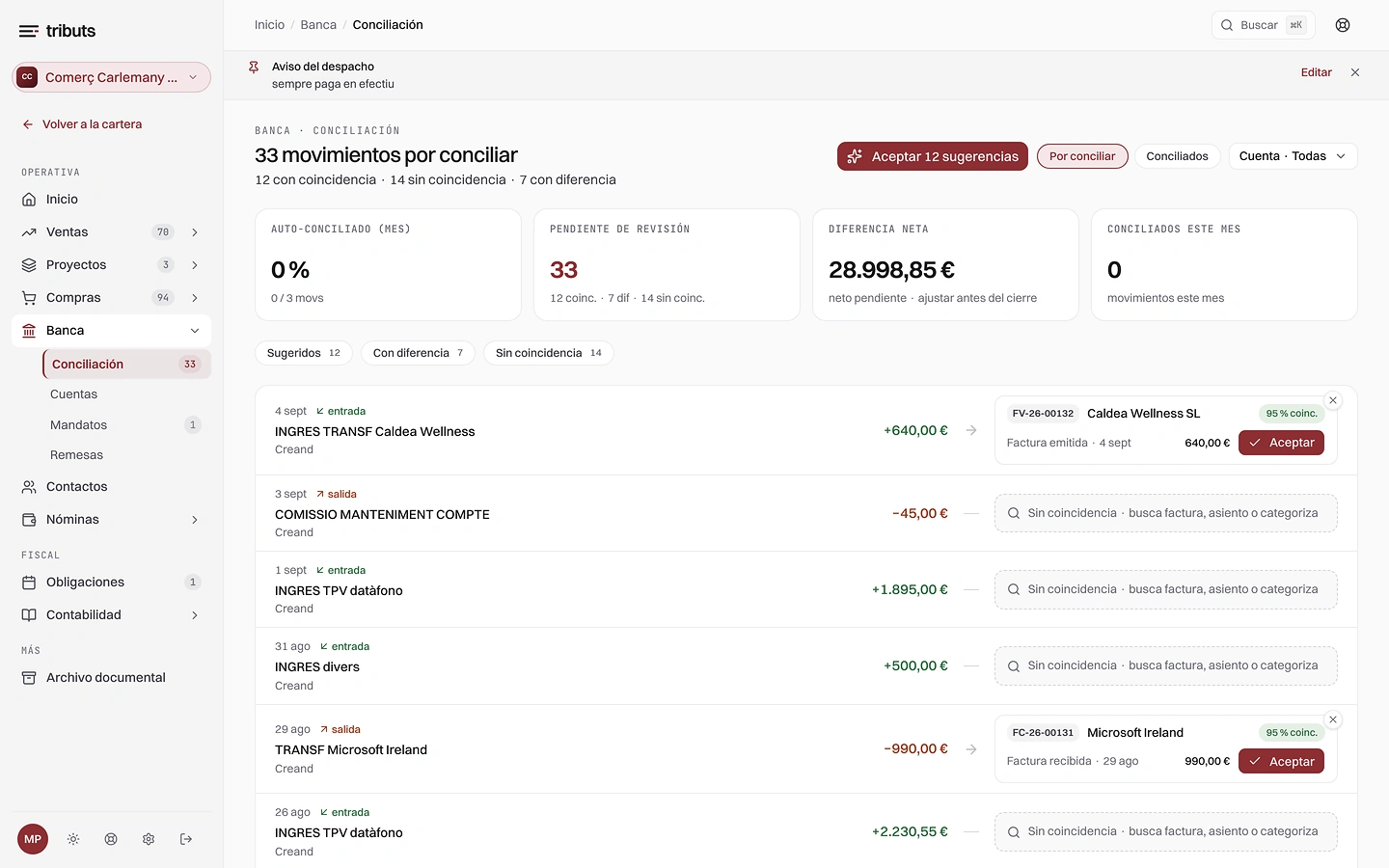Click the Archivo documental sidebar icon
The image size is (1389, 868).
point(29,677)
